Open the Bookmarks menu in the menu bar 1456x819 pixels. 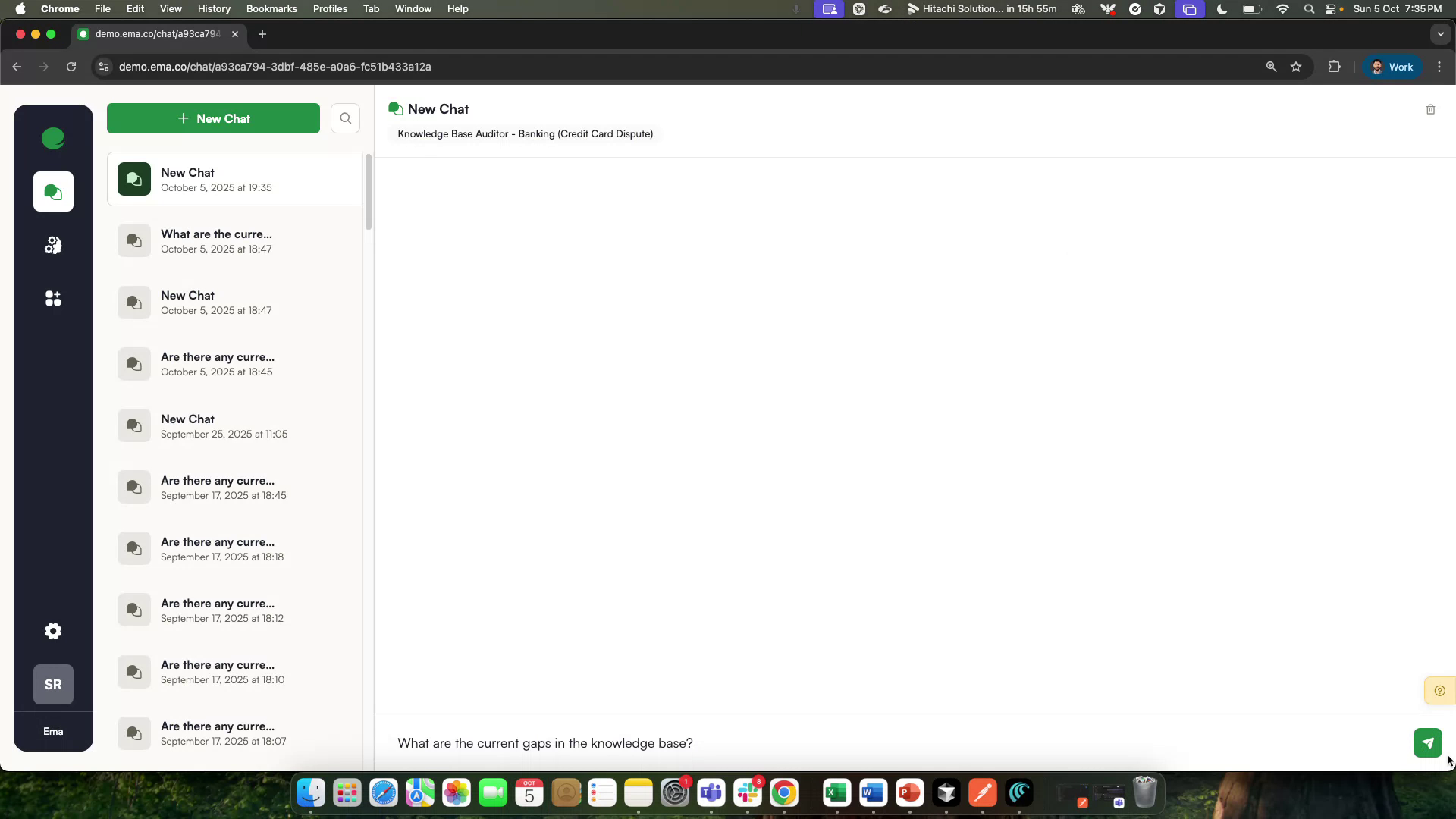coord(271,8)
